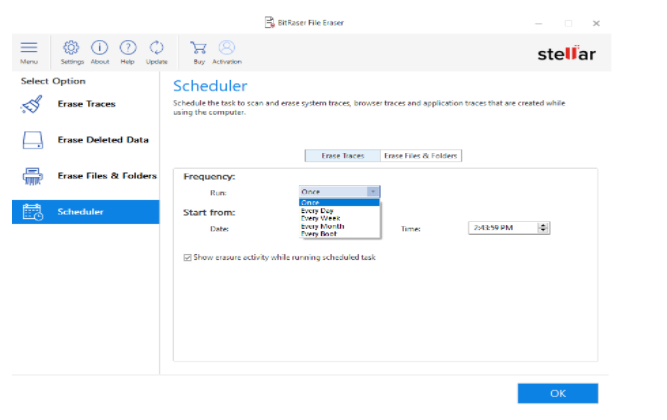Close the BitRaser window
This screenshot has width=667, height=420.
coord(596,23)
